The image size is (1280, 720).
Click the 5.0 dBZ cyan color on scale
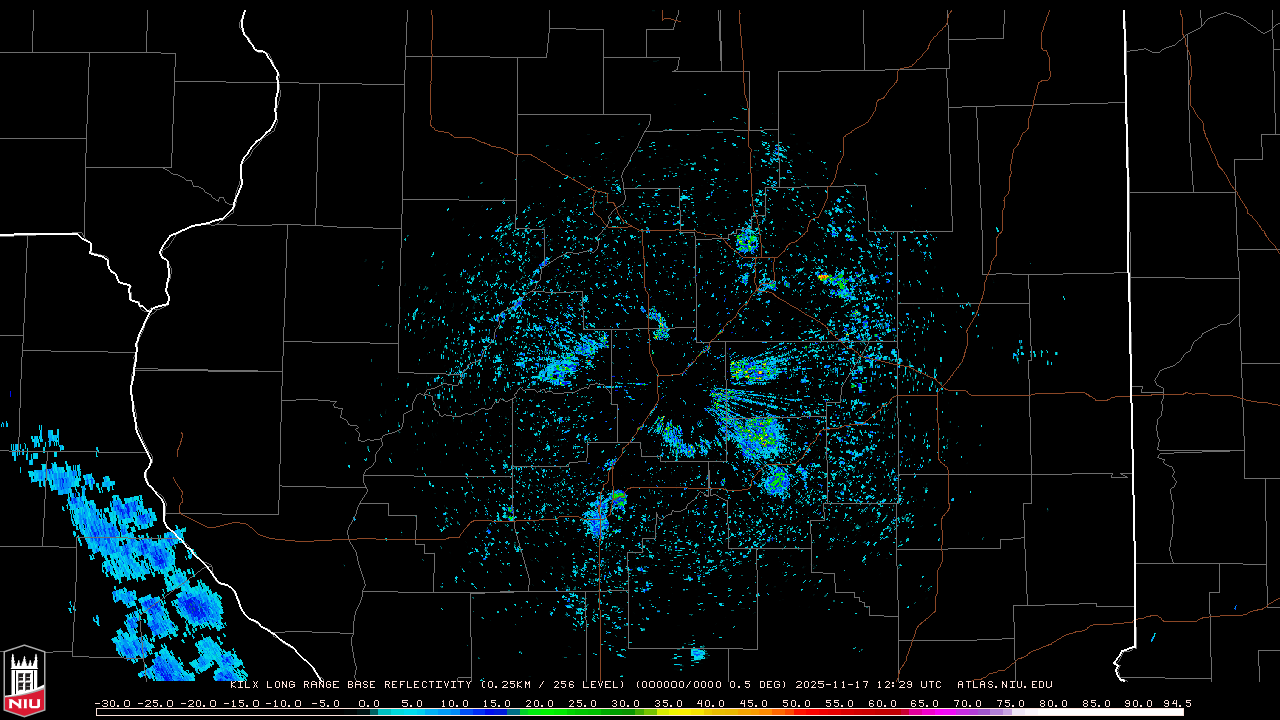(x=413, y=712)
